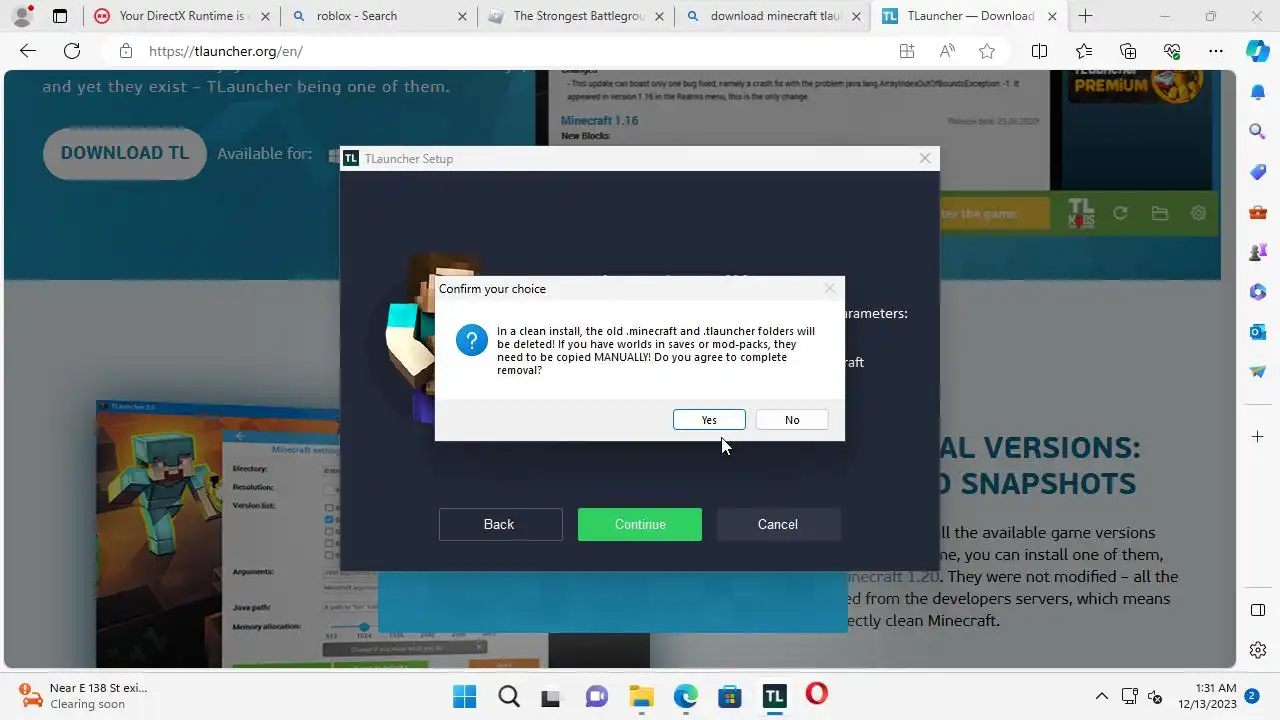
Task: Open Drop paper plane sidebar icon
Action: pyautogui.click(x=1258, y=371)
